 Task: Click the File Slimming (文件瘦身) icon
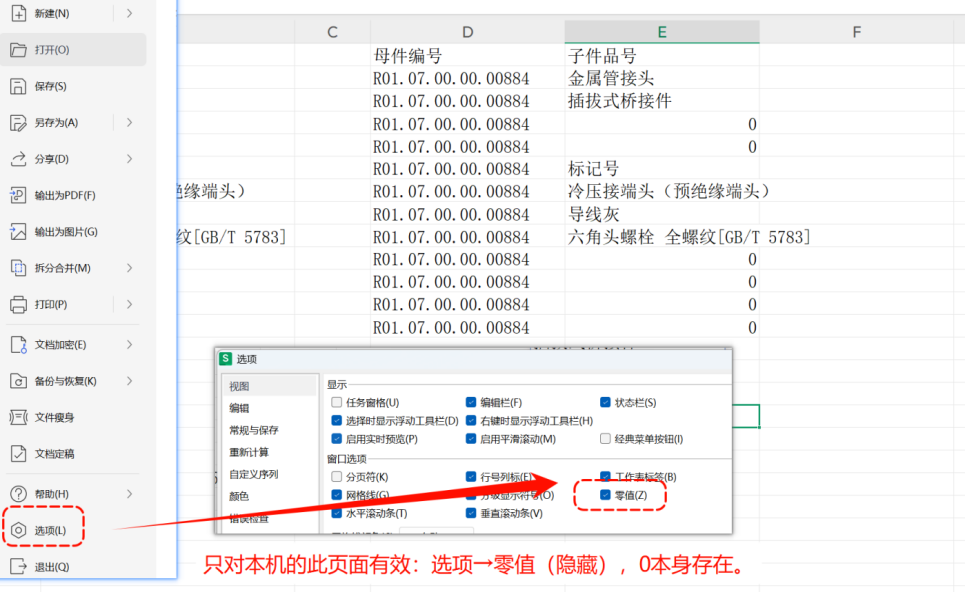[x=18, y=418]
